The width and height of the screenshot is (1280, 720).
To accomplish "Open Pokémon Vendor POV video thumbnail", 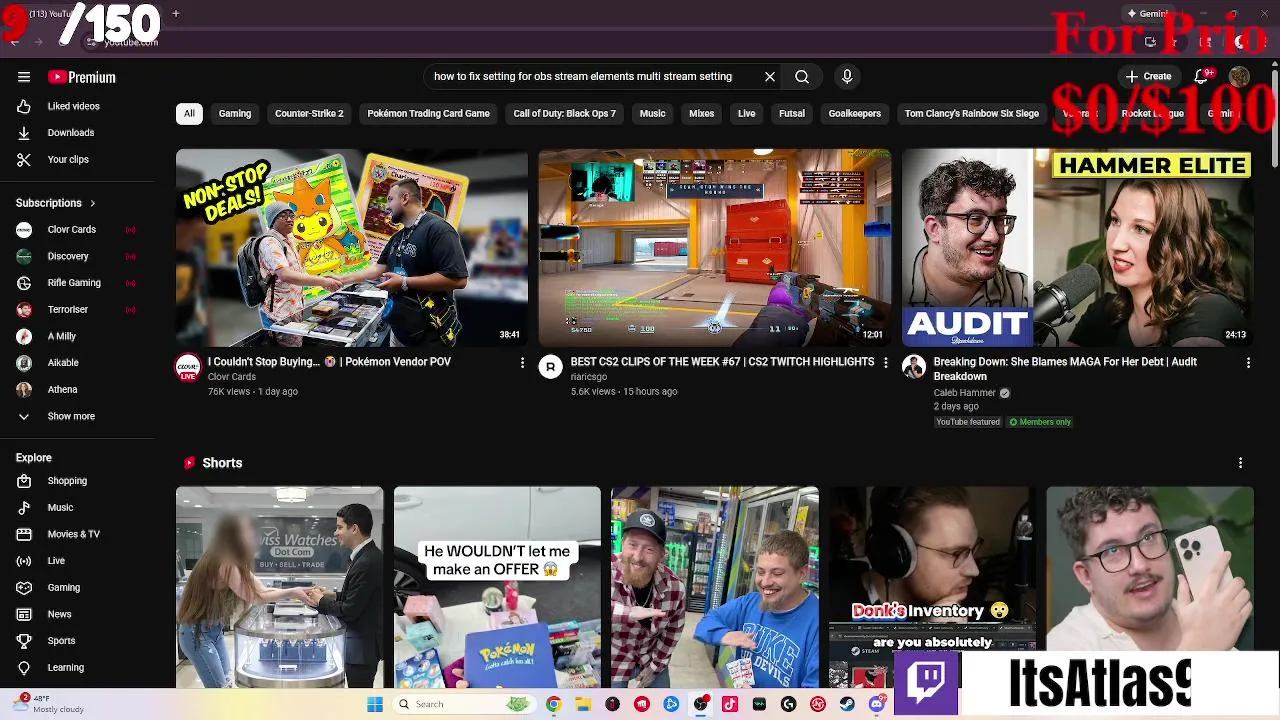I will (x=352, y=248).
